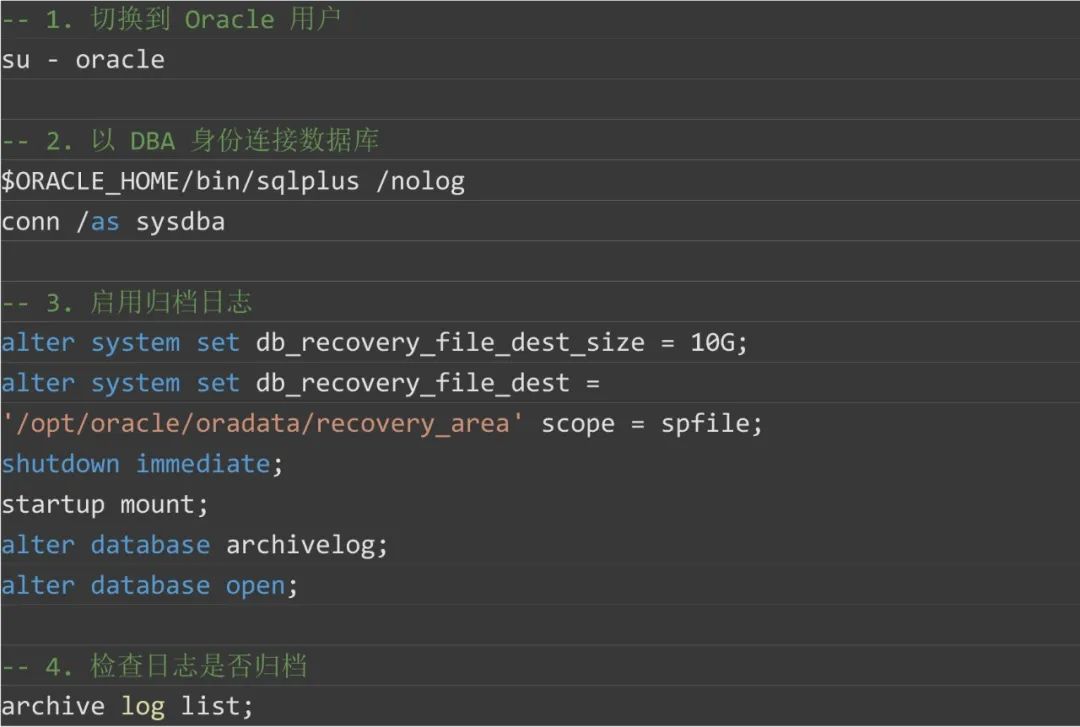
Task: Click the "archive log list" command
Action: [x=127, y=706]
